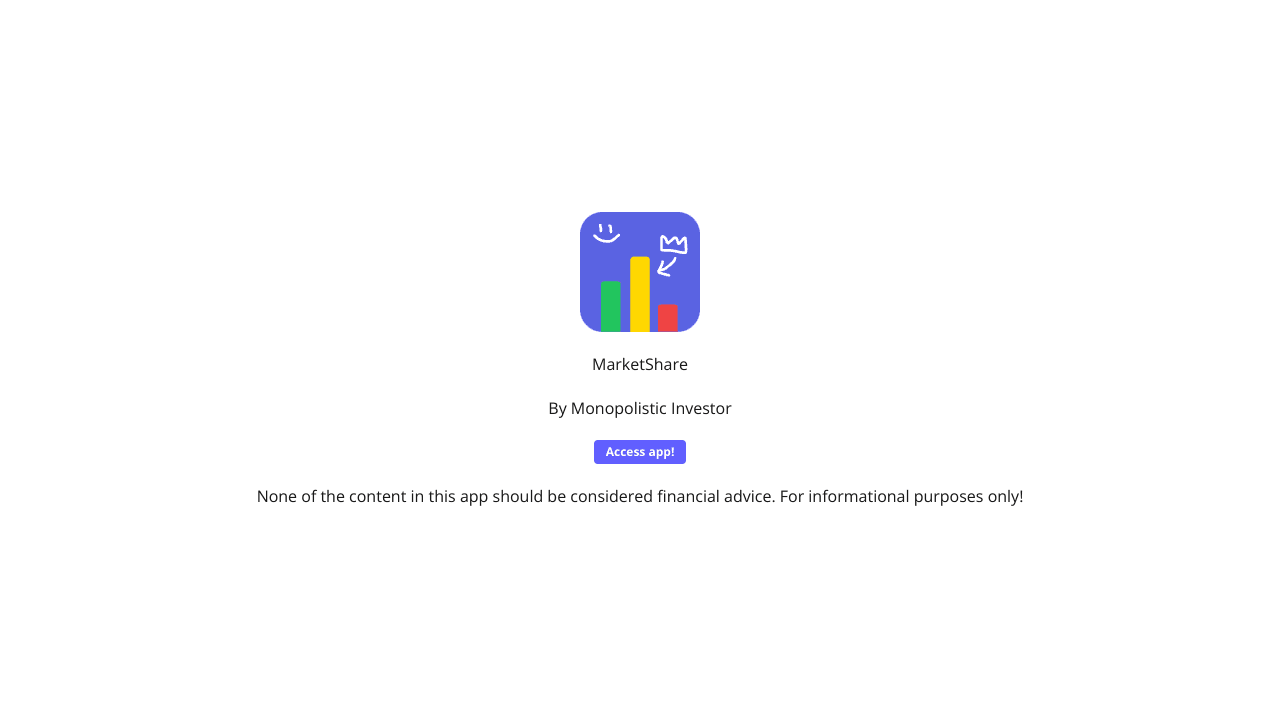Click the white crown doodle in the logo
Viewport: 1280px width, 720px height.
674,244
